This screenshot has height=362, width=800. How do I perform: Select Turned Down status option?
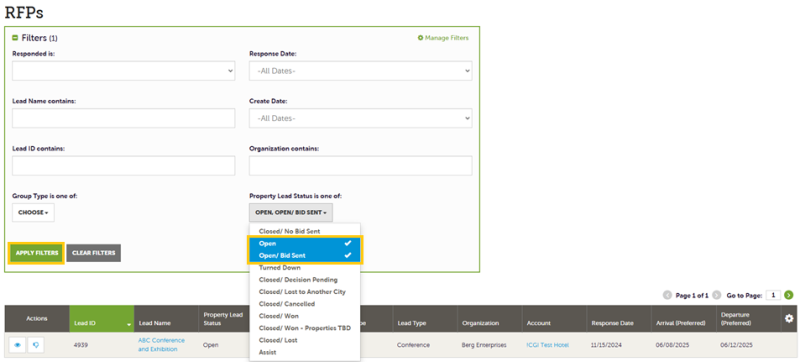[305, 268]
